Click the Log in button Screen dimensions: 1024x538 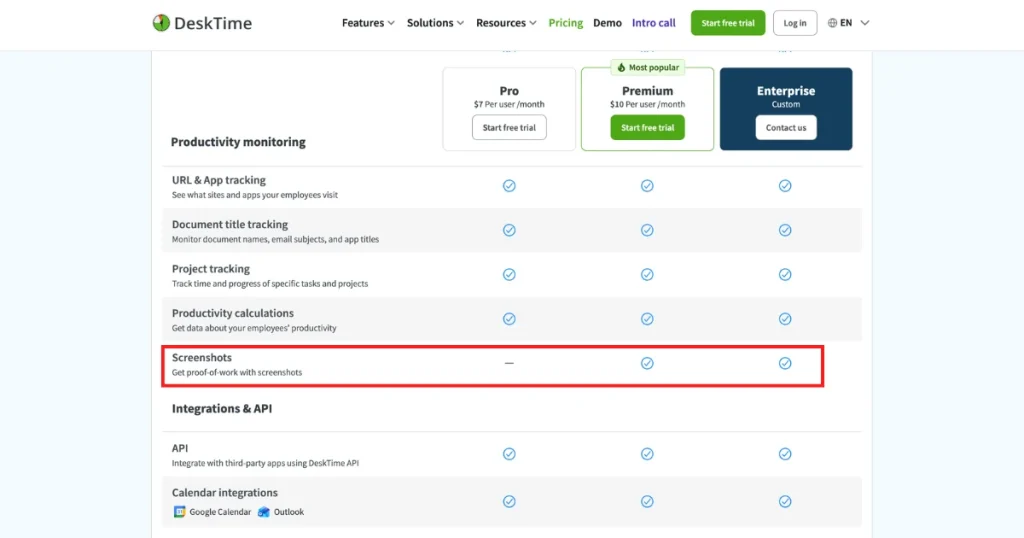tap(795, 23)
